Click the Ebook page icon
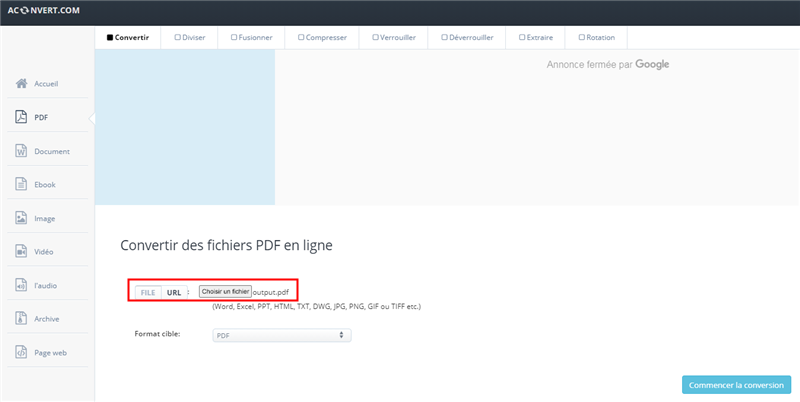 [21, 184]
